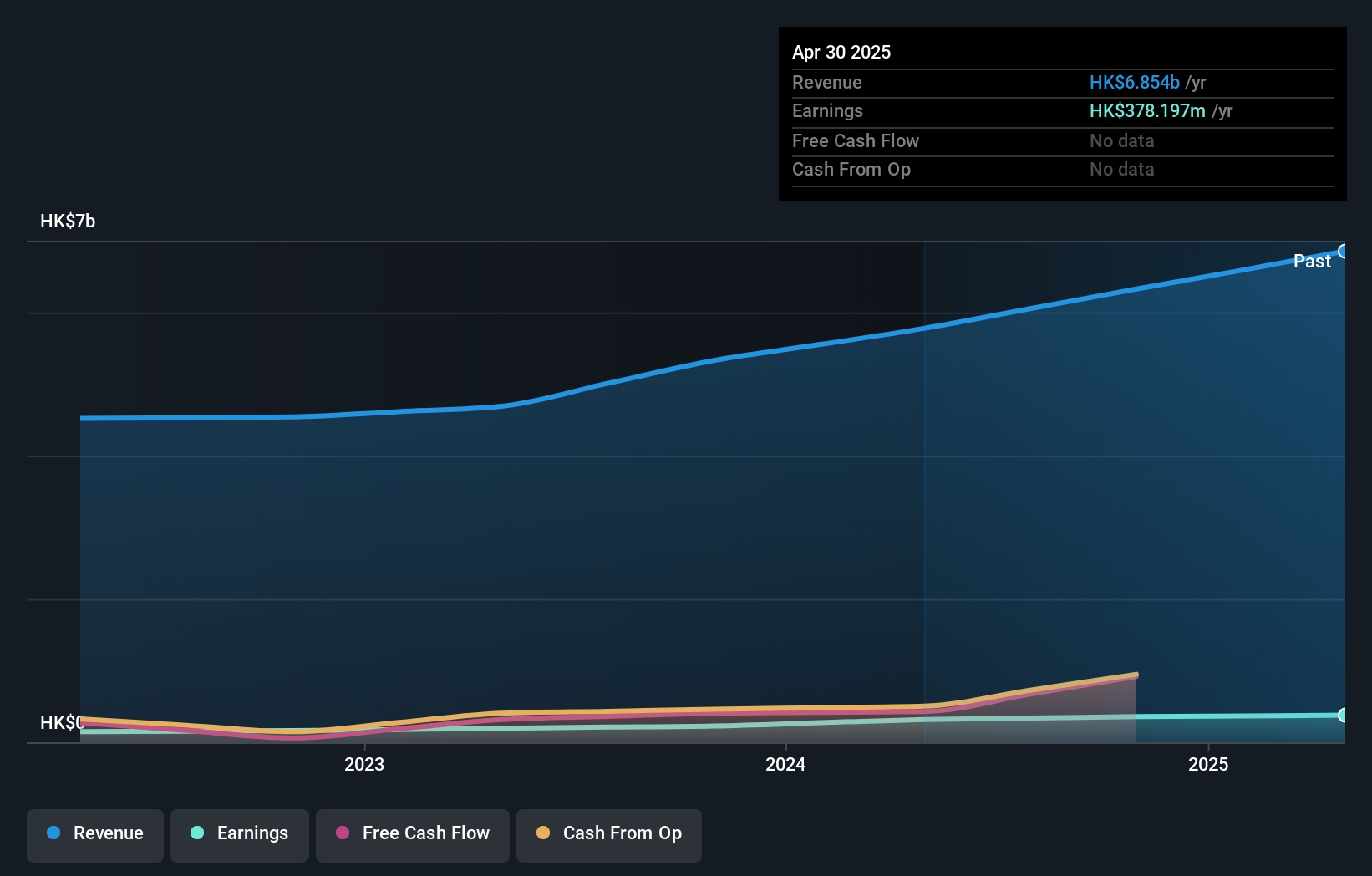This screenshot has height=876, width=1372.
Task: Click the HK$6.854b revenue value
Action: (1134, 82)
